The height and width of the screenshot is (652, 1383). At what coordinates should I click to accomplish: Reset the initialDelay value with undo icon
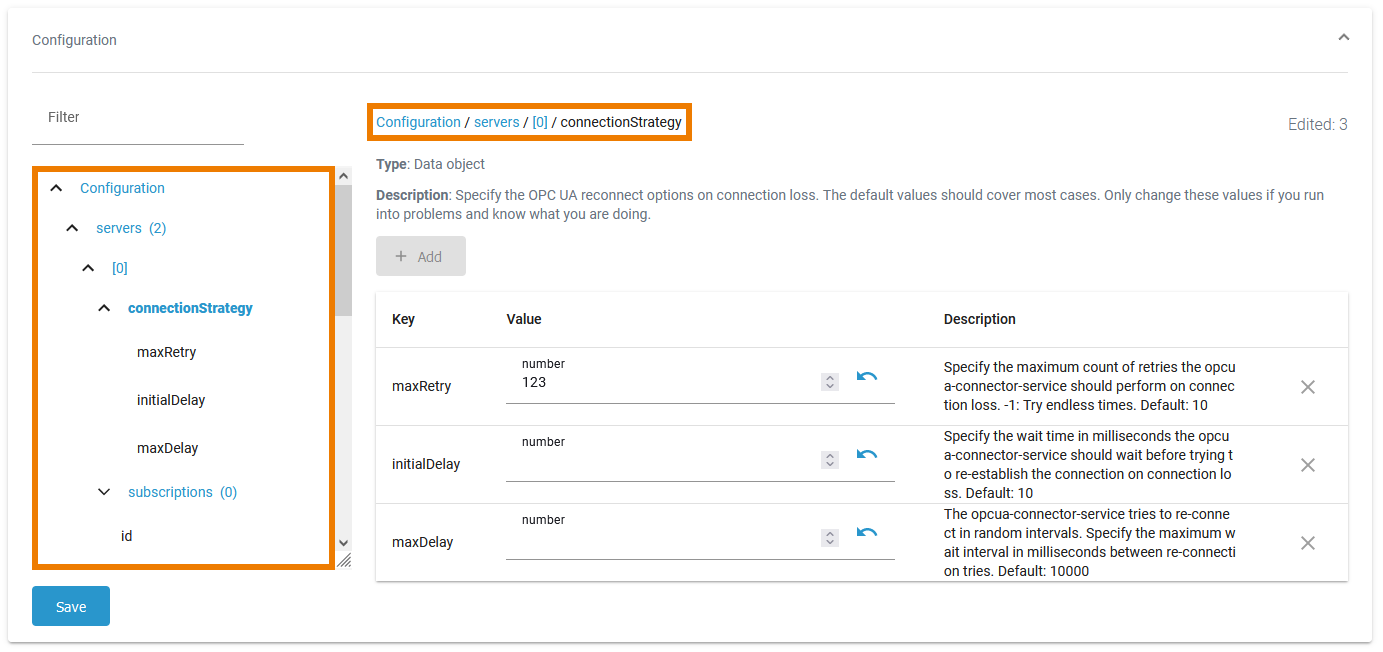[x=867, y=455]
